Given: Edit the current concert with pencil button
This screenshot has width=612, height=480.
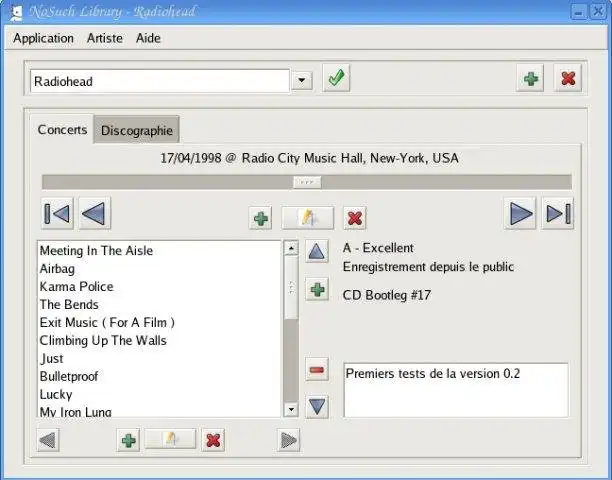Looking at the screenshot, I should point(308,218).
